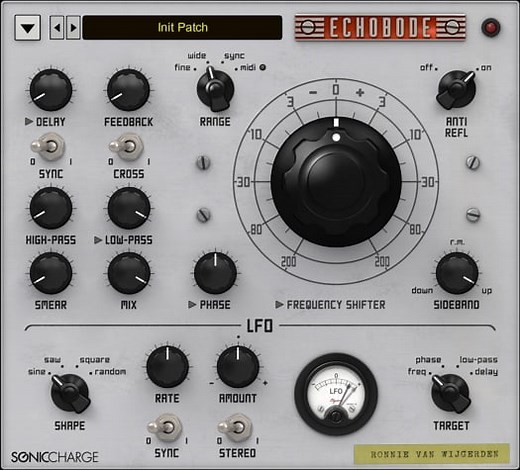This screenshot has width=520, height=470.
Task: Select the square LFO shape
Action: pyautogui.click(x=95, y=360)
